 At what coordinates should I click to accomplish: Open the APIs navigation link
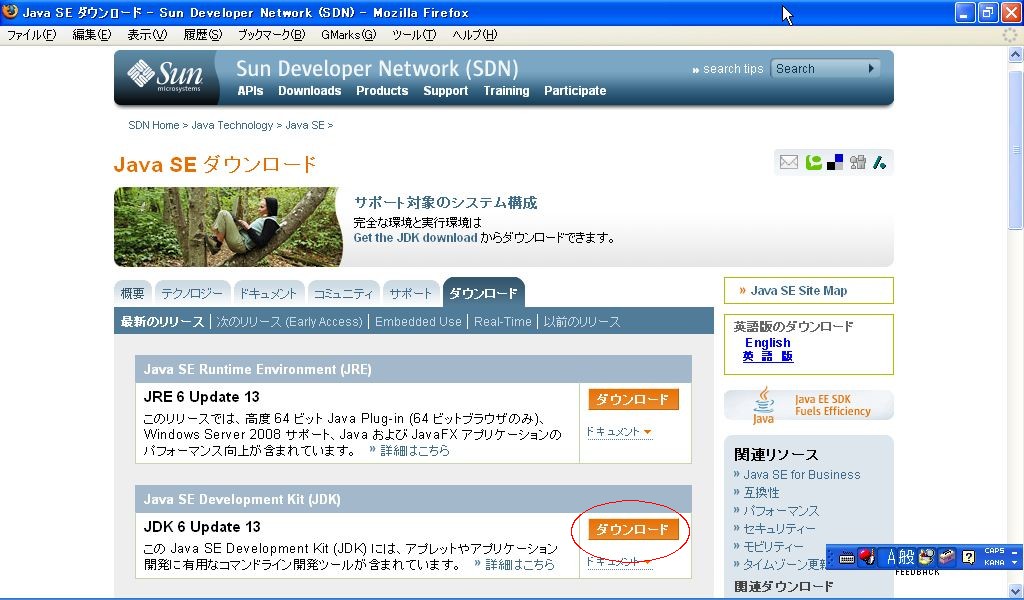[x=250, y=91]
